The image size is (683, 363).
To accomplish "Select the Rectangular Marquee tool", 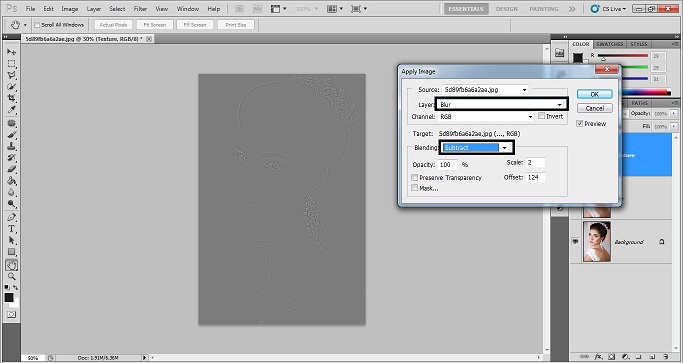I will click(x=11, y=64).
